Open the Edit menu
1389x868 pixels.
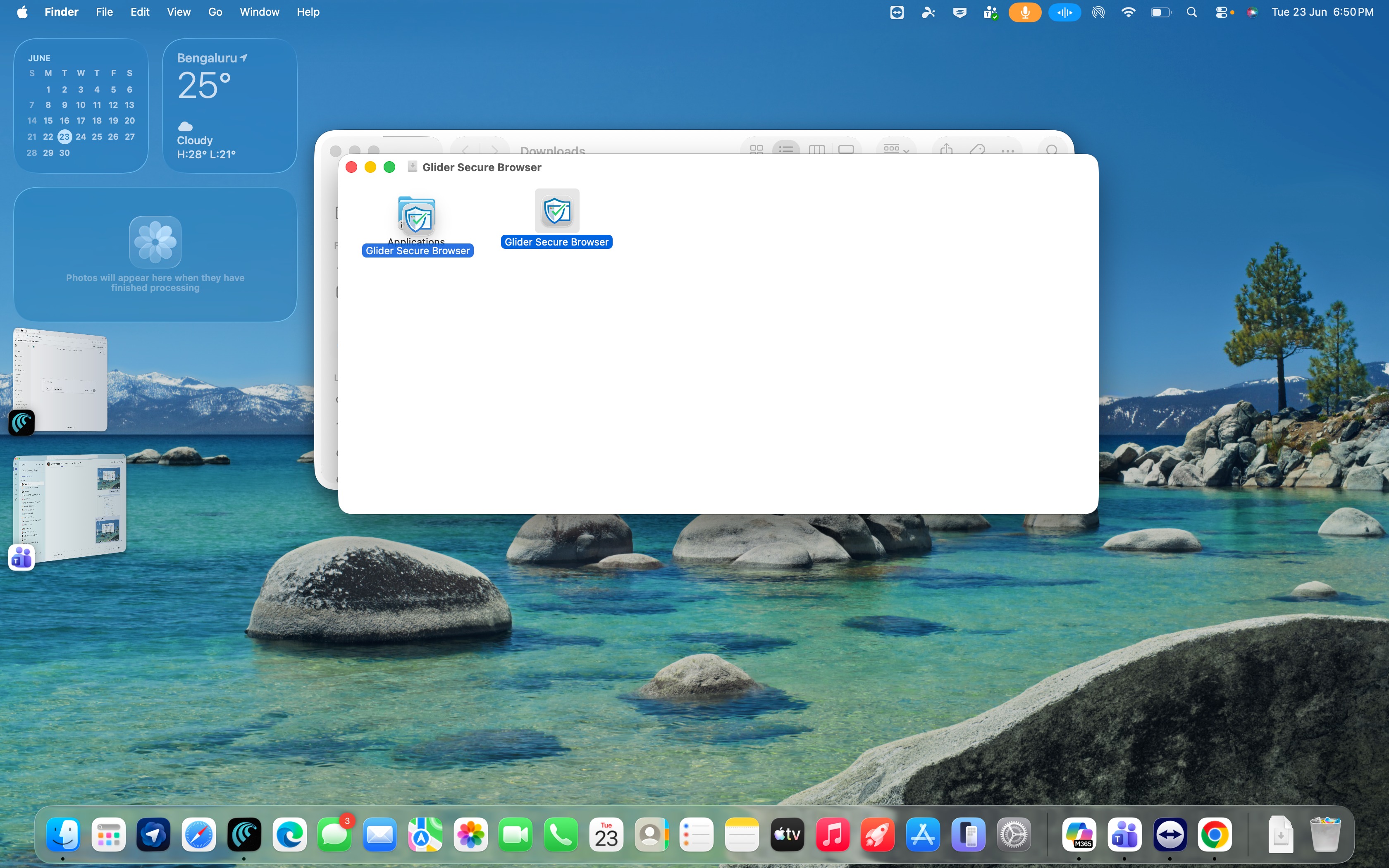pos(139,12)
